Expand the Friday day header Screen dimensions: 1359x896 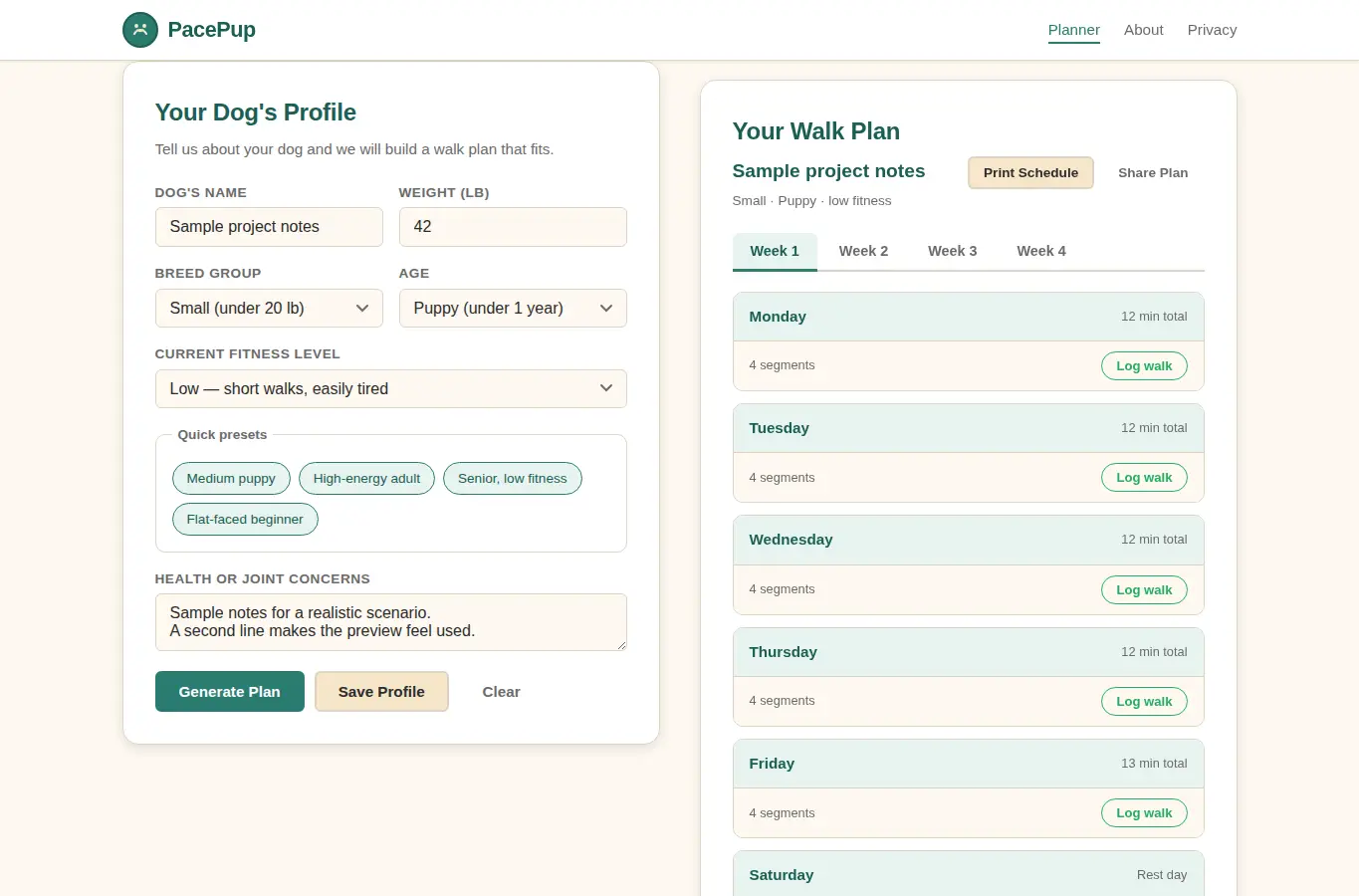[968, 764]
